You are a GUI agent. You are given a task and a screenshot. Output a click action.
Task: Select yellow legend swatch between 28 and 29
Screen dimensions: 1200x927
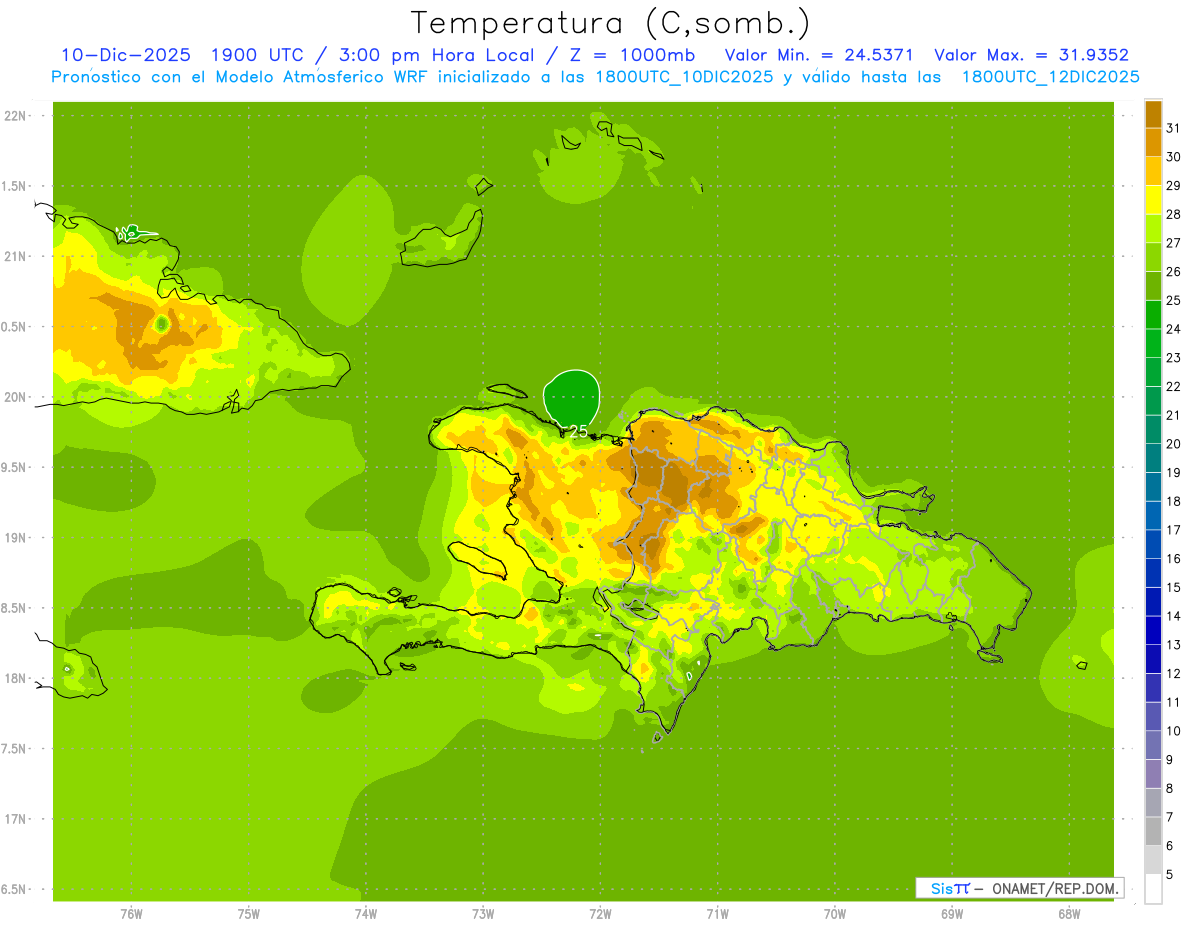(1153, 199)
